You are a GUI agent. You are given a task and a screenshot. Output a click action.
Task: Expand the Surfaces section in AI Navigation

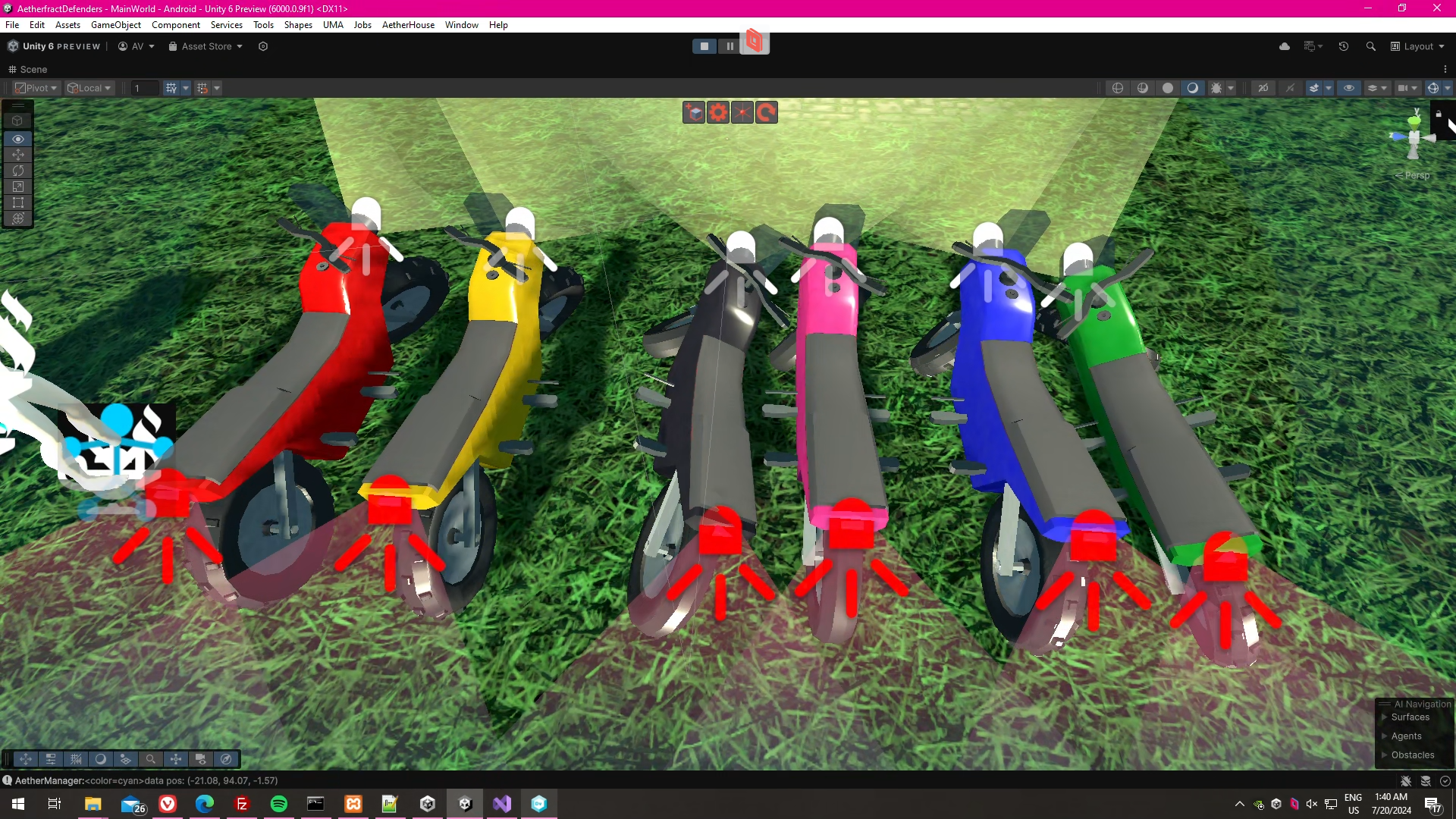tap(1384, 717)
